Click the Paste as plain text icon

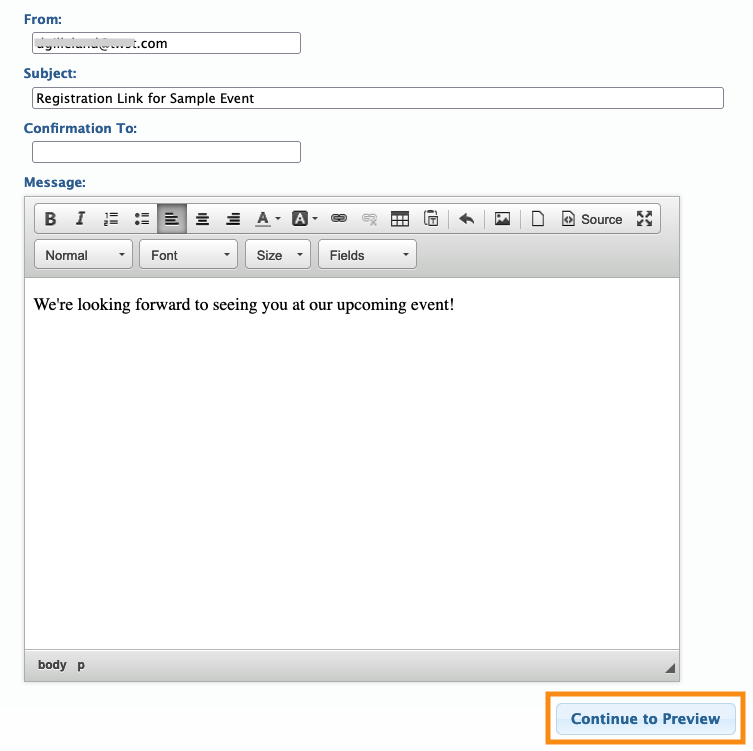pos(431,219)
